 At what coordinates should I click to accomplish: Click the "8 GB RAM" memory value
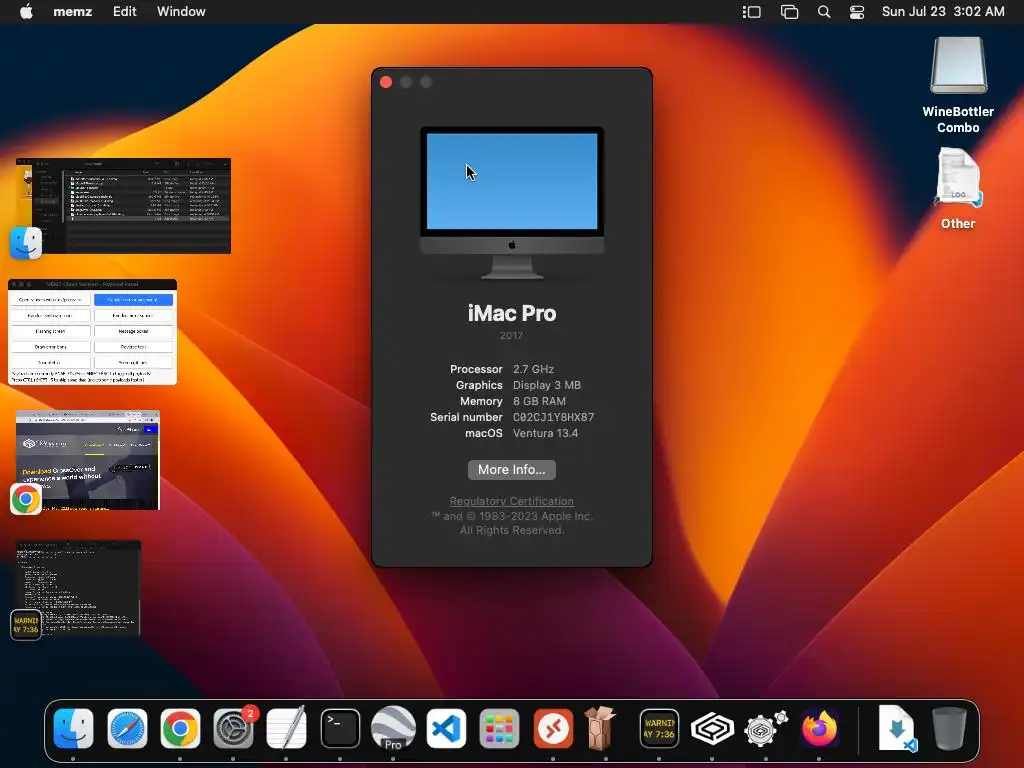tap(539, 401)
